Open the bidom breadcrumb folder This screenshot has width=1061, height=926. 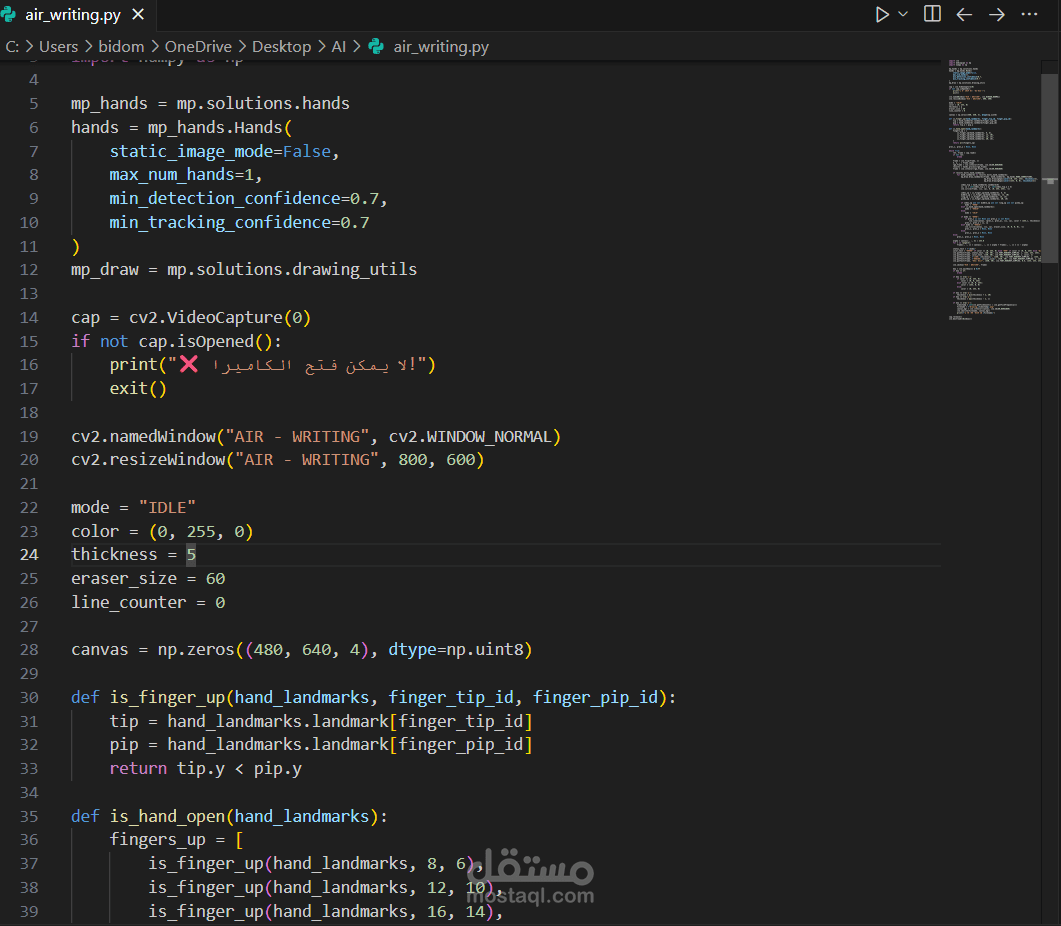point(121,47)
